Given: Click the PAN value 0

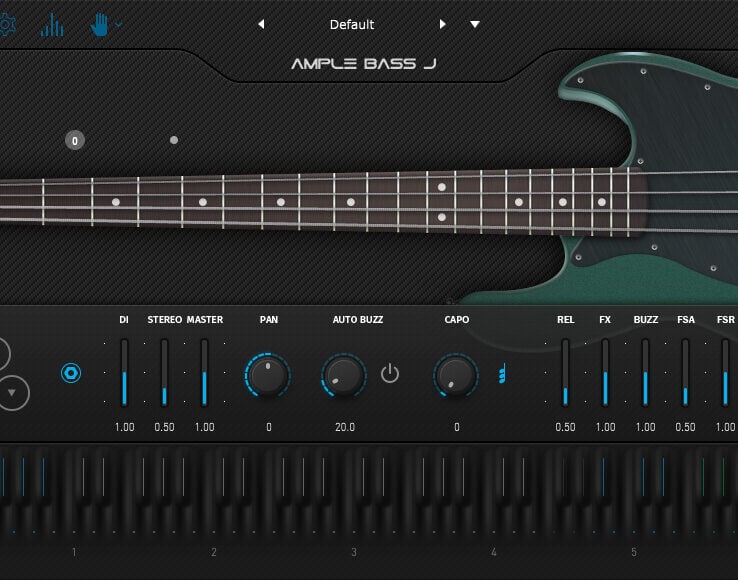Looking at the screenshot, I should click(269, 427).
